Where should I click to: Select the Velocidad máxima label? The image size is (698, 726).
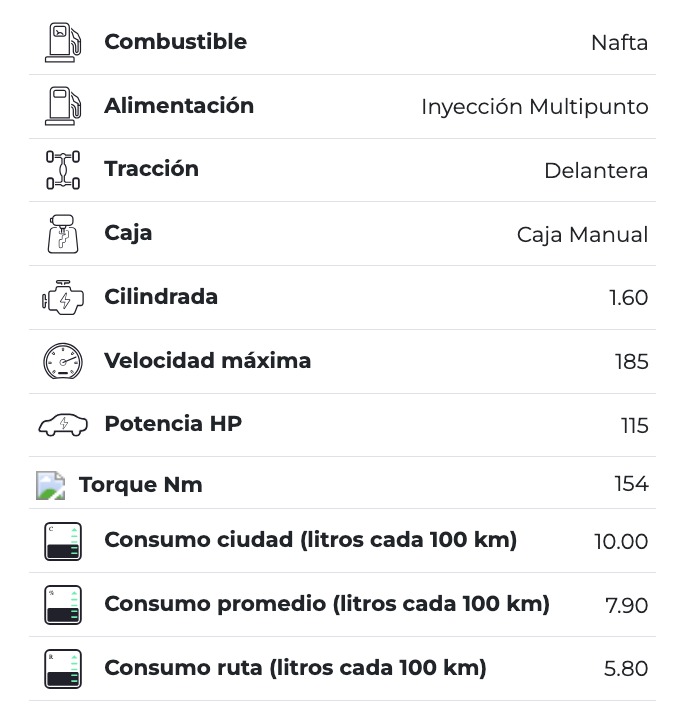207,361
